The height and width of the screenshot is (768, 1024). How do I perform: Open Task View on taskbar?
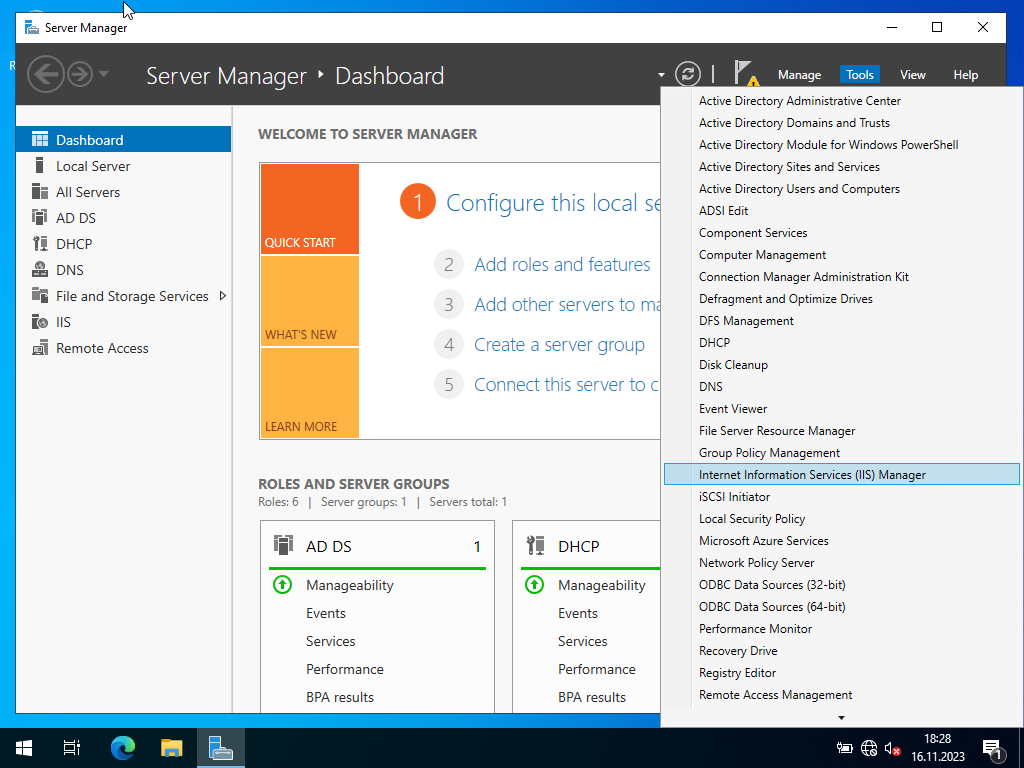point(72,748)
